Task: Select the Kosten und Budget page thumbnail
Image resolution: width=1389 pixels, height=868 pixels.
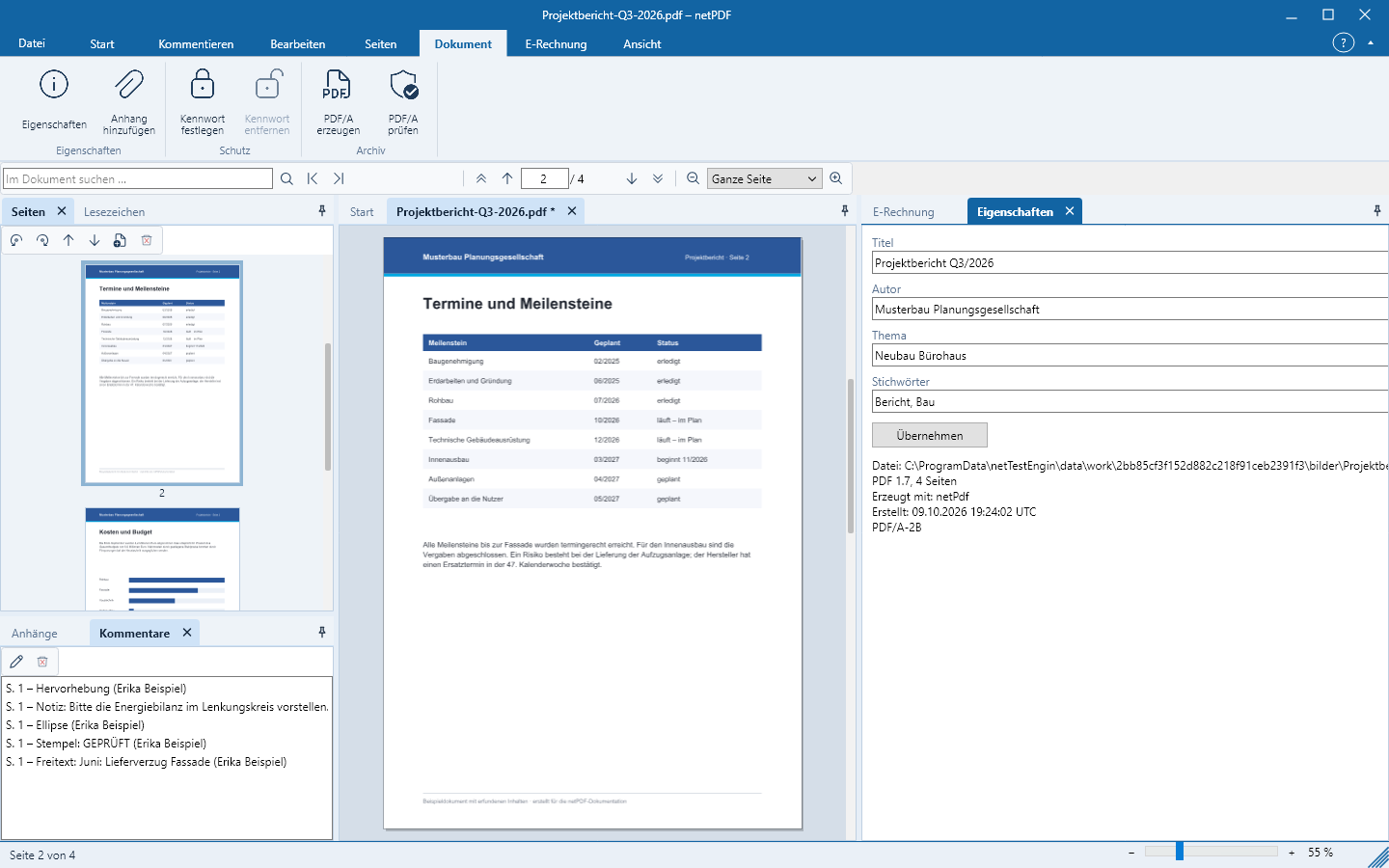Action: 162,558
